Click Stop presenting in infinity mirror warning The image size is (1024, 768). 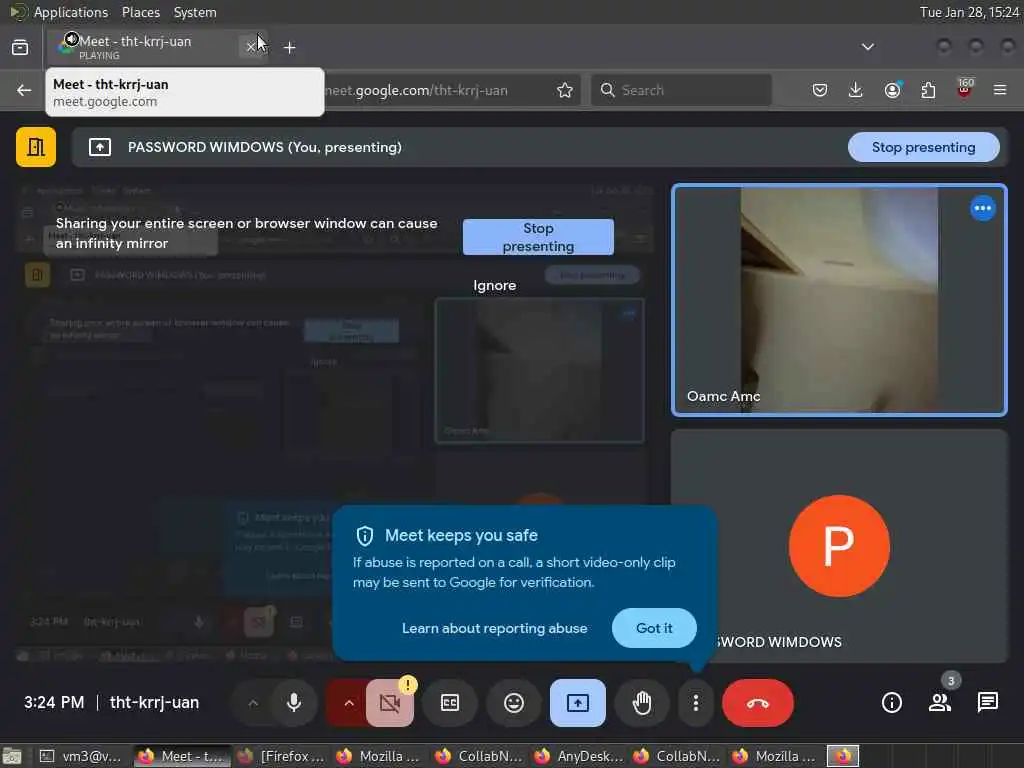click(x=538, y=236)
